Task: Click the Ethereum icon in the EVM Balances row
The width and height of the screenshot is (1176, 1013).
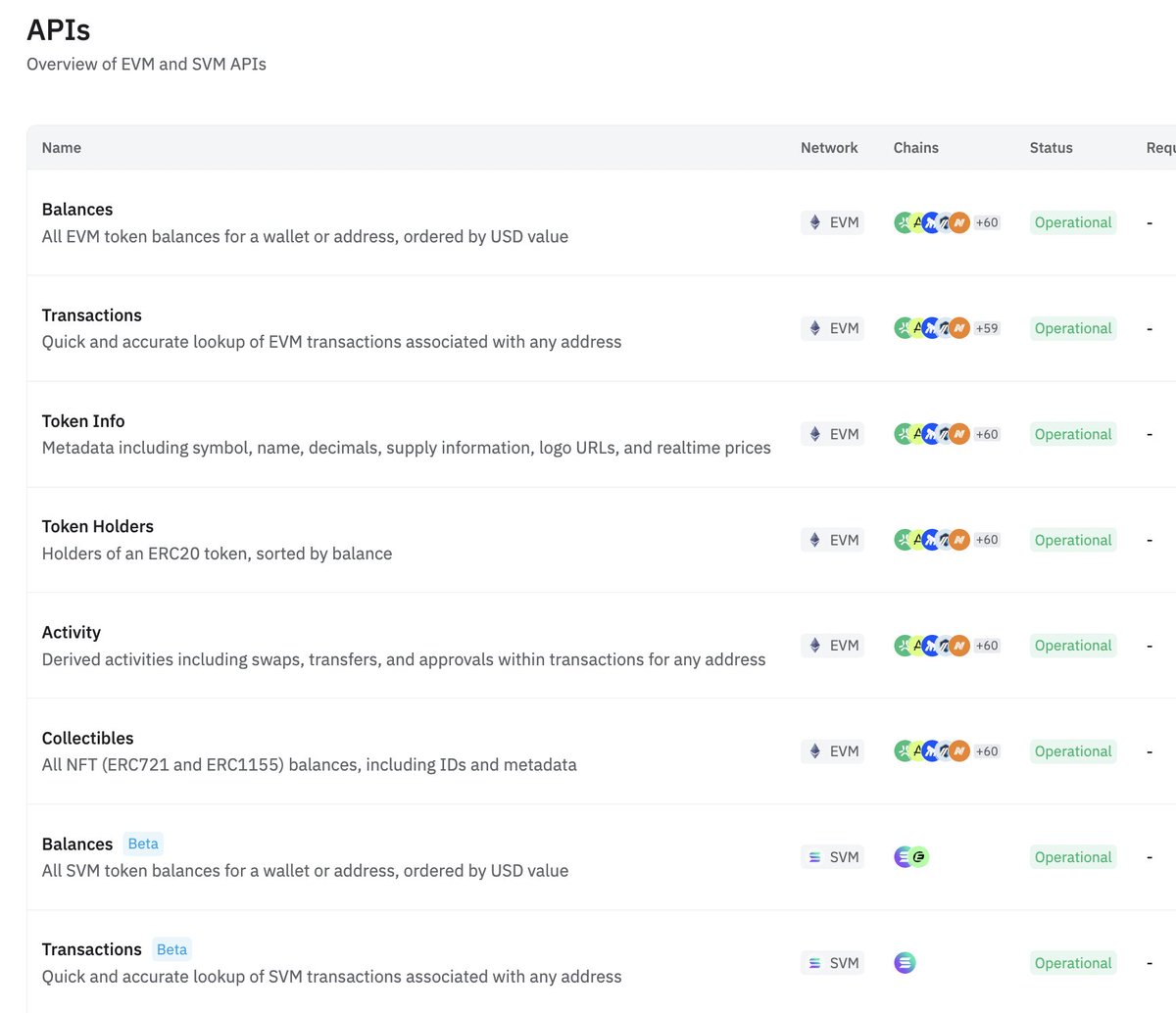Action: [814, 222]
